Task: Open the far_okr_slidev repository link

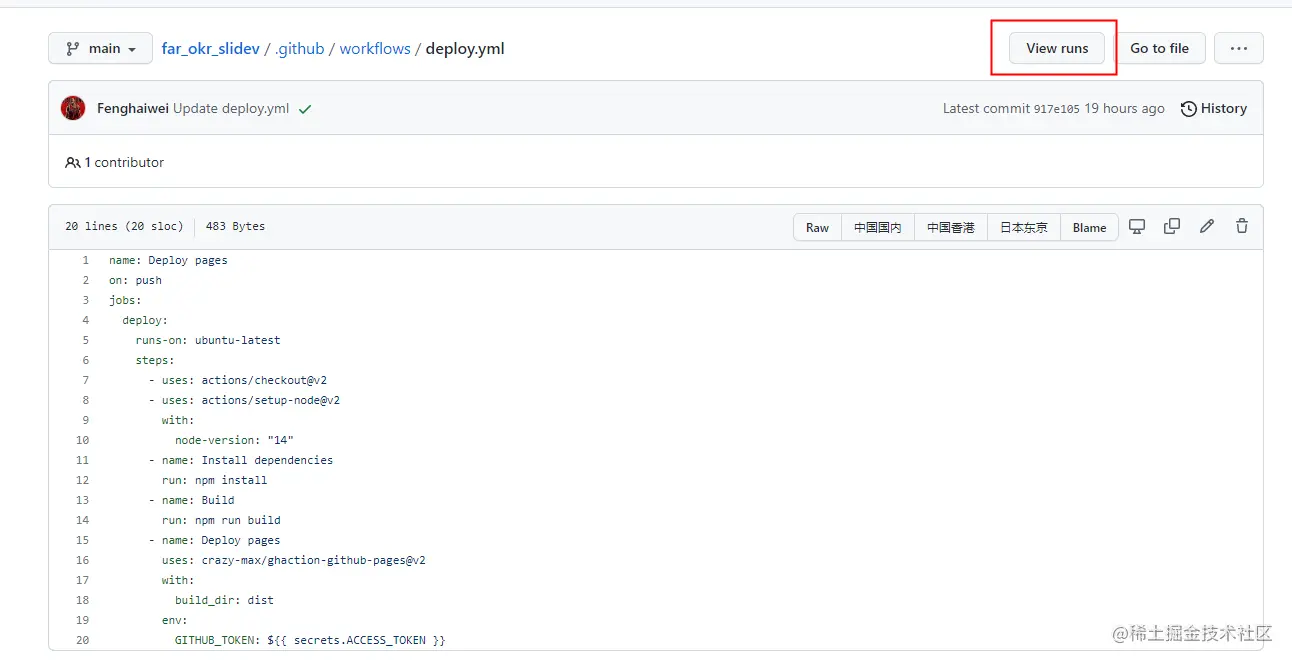Action: pyautogui.click(x=210, y=48)
